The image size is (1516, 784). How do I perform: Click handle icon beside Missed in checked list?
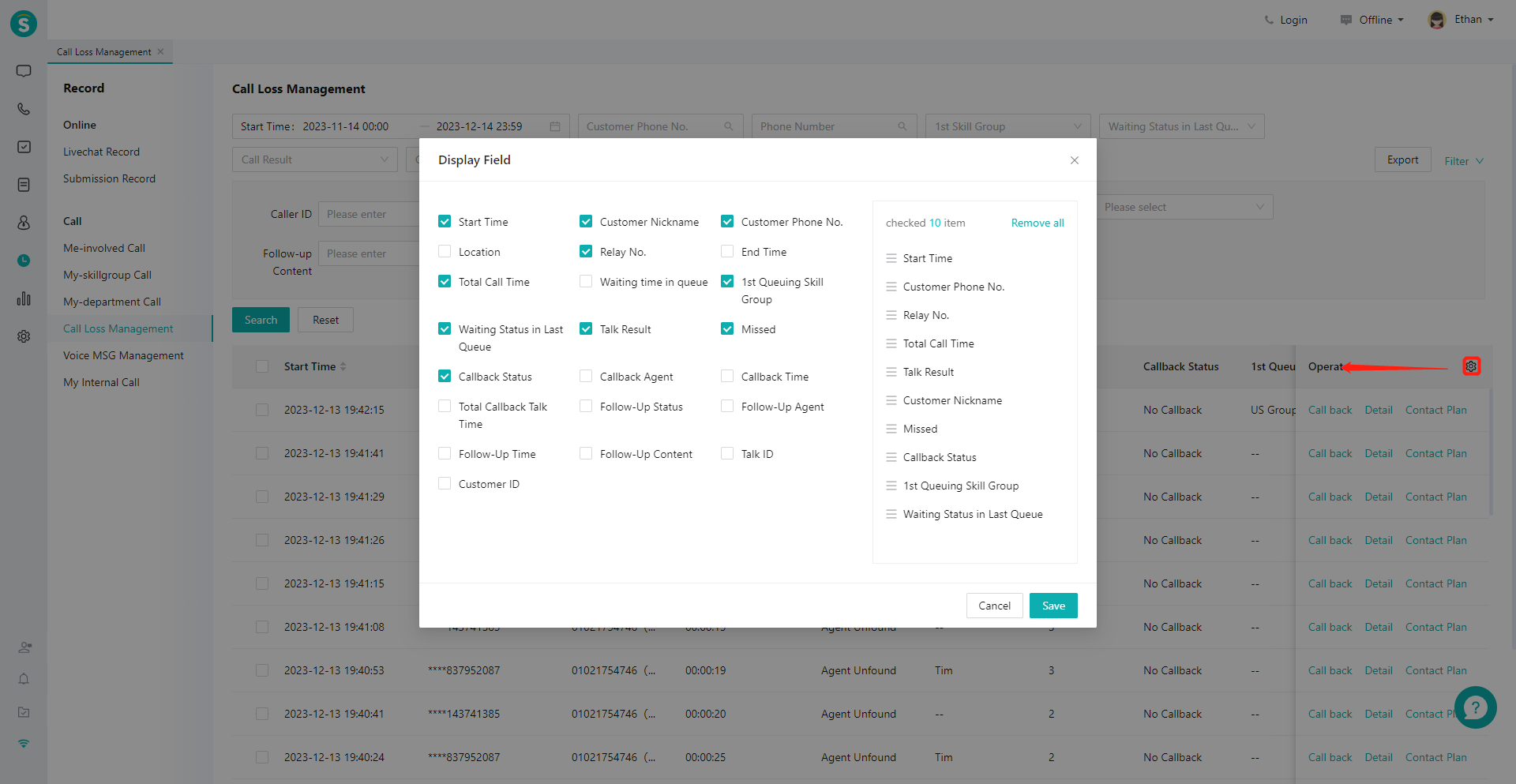pos(891,429)
